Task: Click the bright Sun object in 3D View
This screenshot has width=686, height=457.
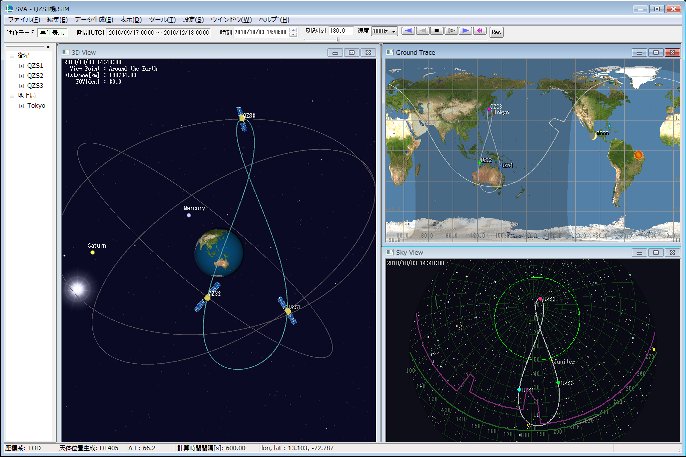Action: click(x=76, y=289)
